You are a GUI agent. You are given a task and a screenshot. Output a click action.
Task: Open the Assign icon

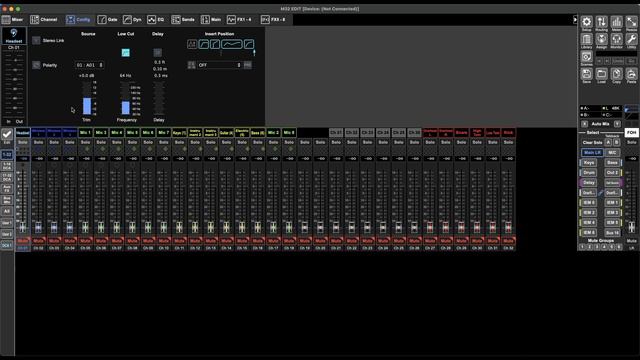[x=602, y=39]
